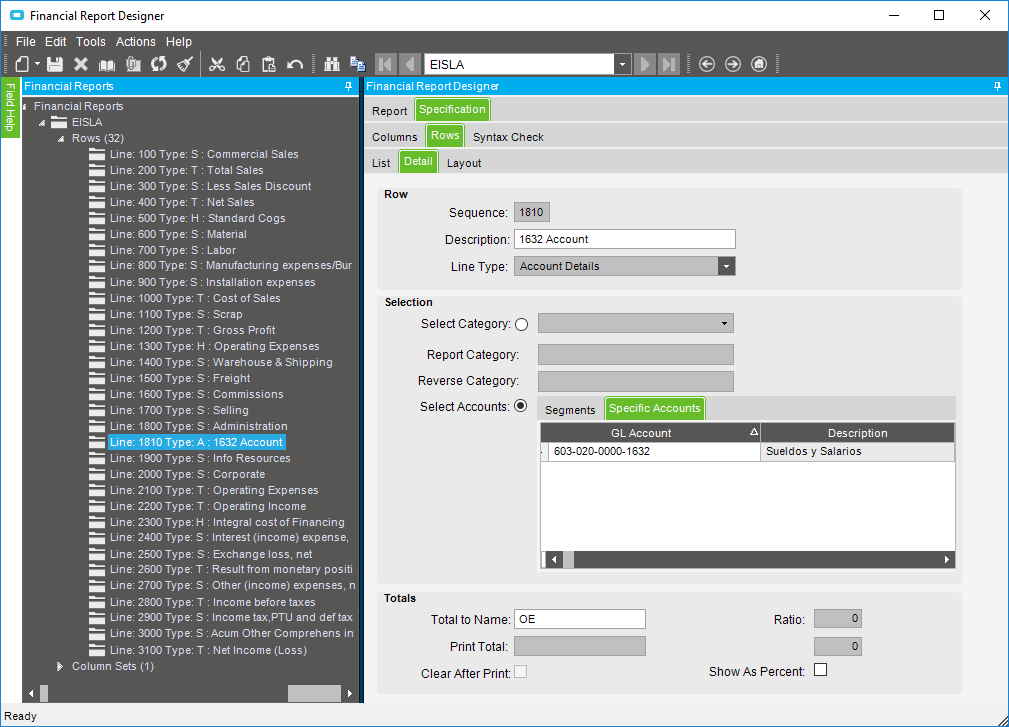Switch to the Columns tab

(394, 137)
